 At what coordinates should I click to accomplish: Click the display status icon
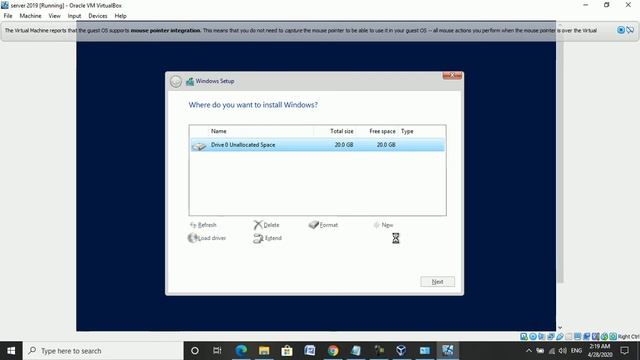coord(577,336)
